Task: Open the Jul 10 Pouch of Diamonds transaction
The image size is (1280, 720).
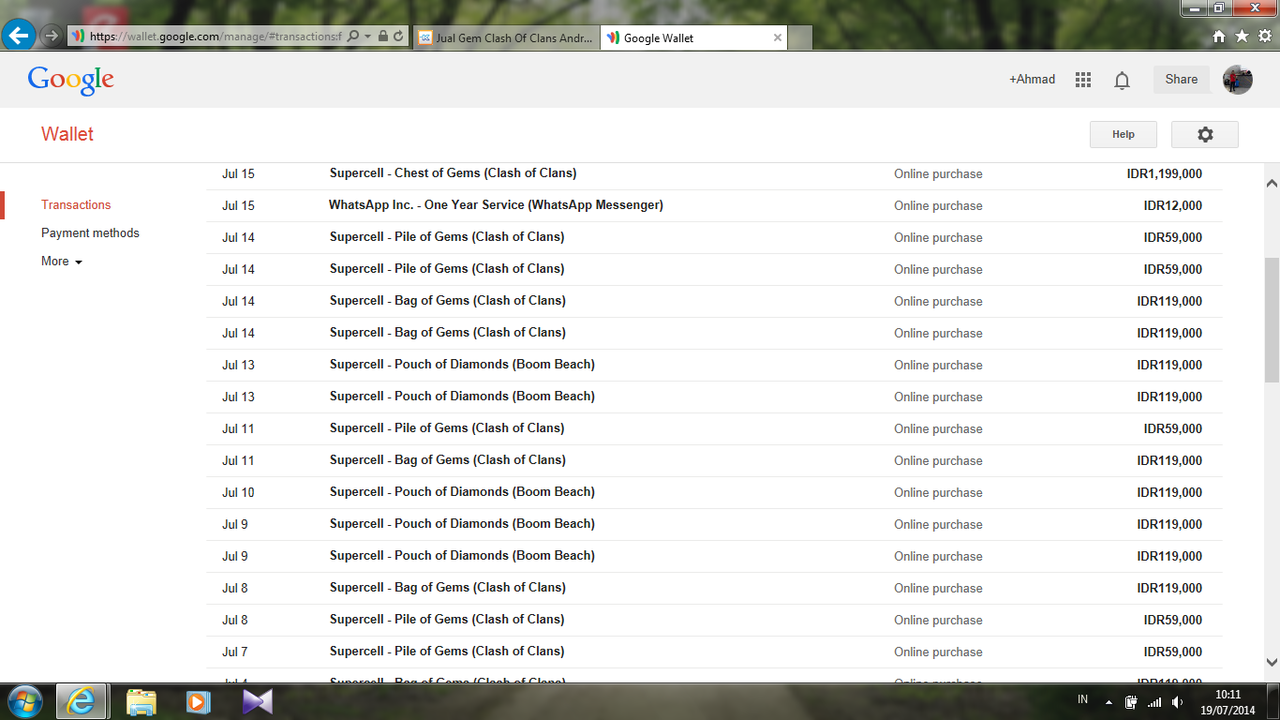Action: pyautogui.click(x=714, y=492)
